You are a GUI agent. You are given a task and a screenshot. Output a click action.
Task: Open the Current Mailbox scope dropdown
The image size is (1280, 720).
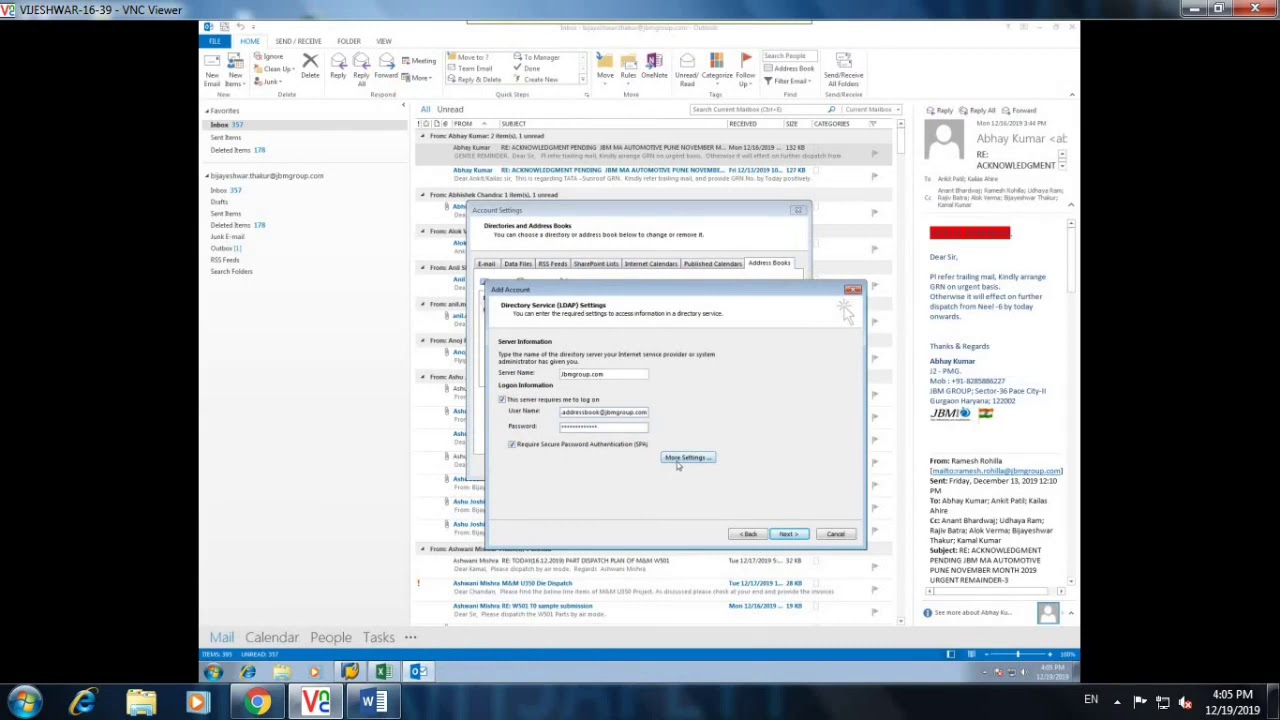click(872, 110)
